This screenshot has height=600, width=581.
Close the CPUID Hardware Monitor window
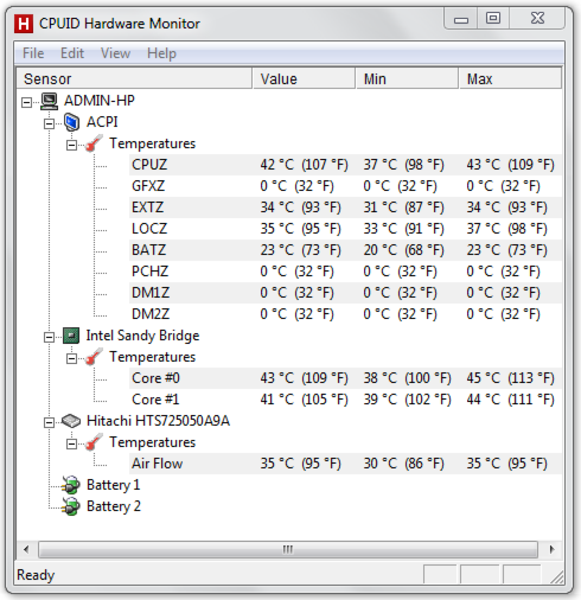point(537,19)
